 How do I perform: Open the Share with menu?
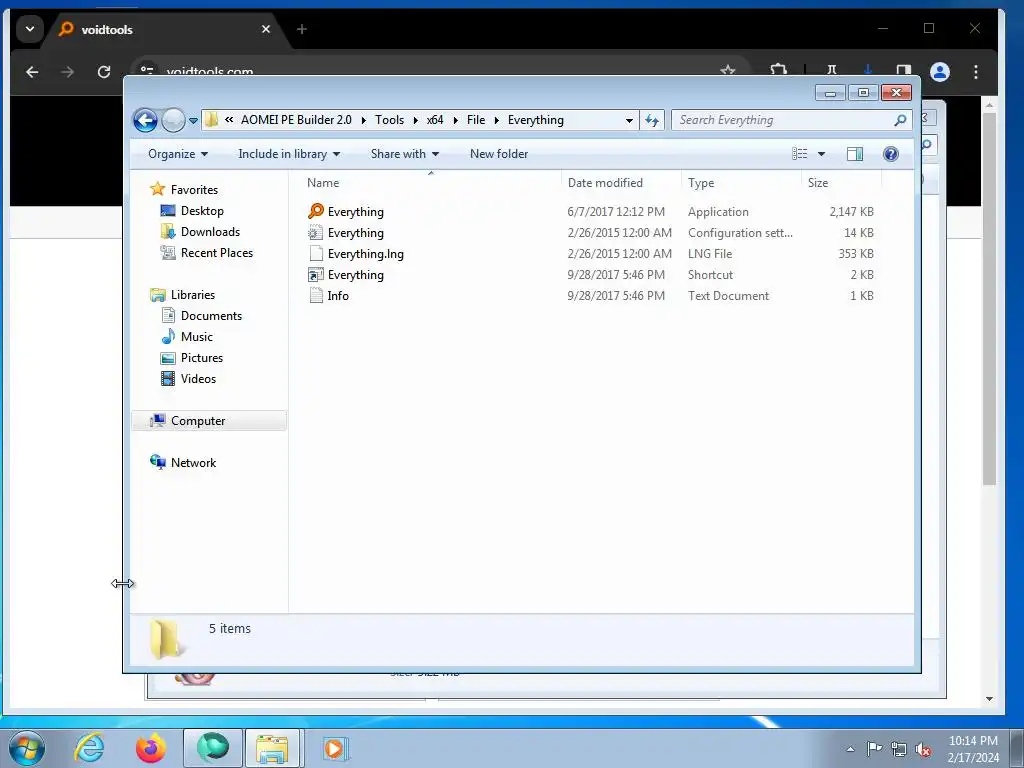[404, 154]
